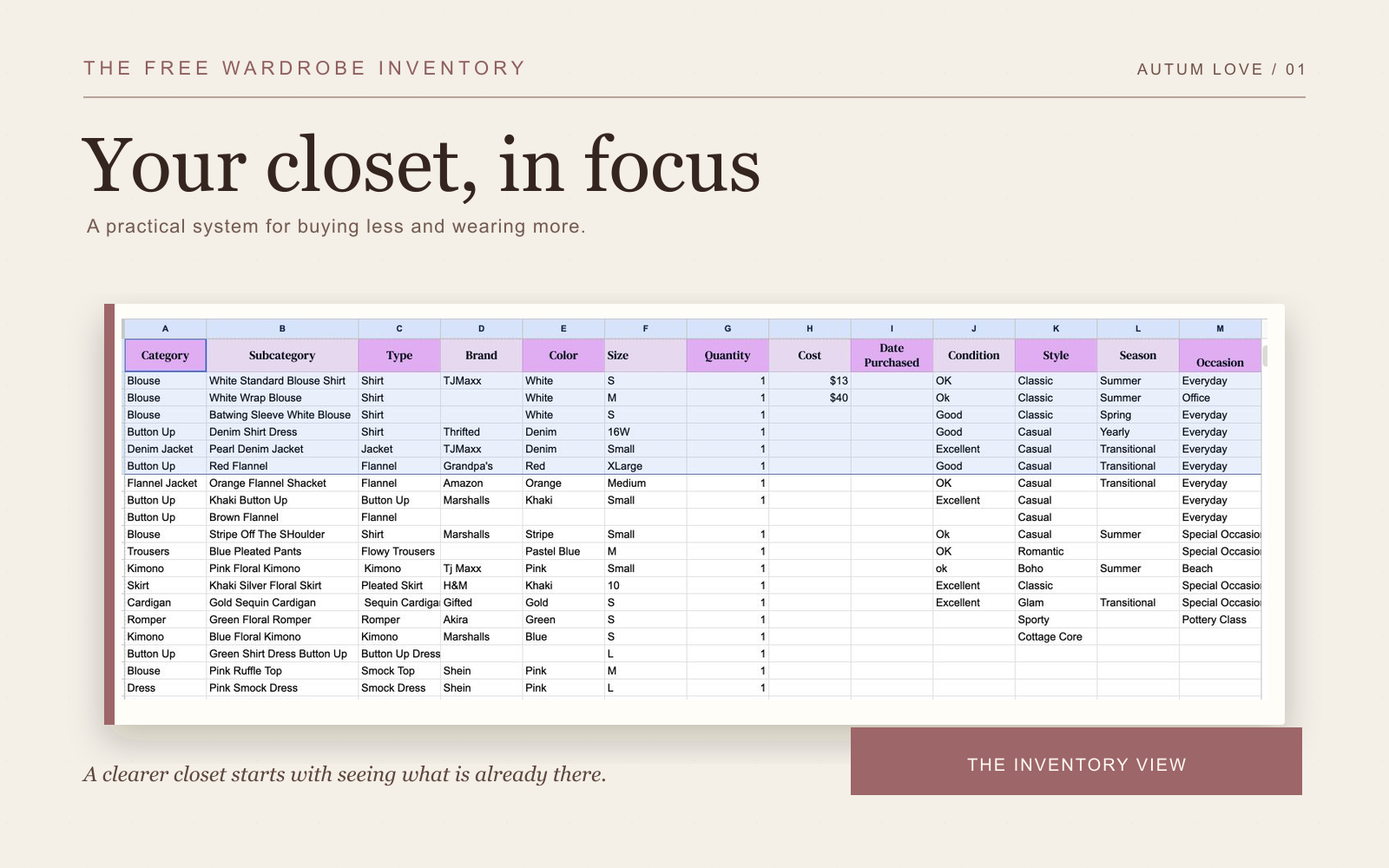Screen dimensions: 1389x868
Task: Click the Condition header cell
Action: pyautogui.click(x=973, y=355)
